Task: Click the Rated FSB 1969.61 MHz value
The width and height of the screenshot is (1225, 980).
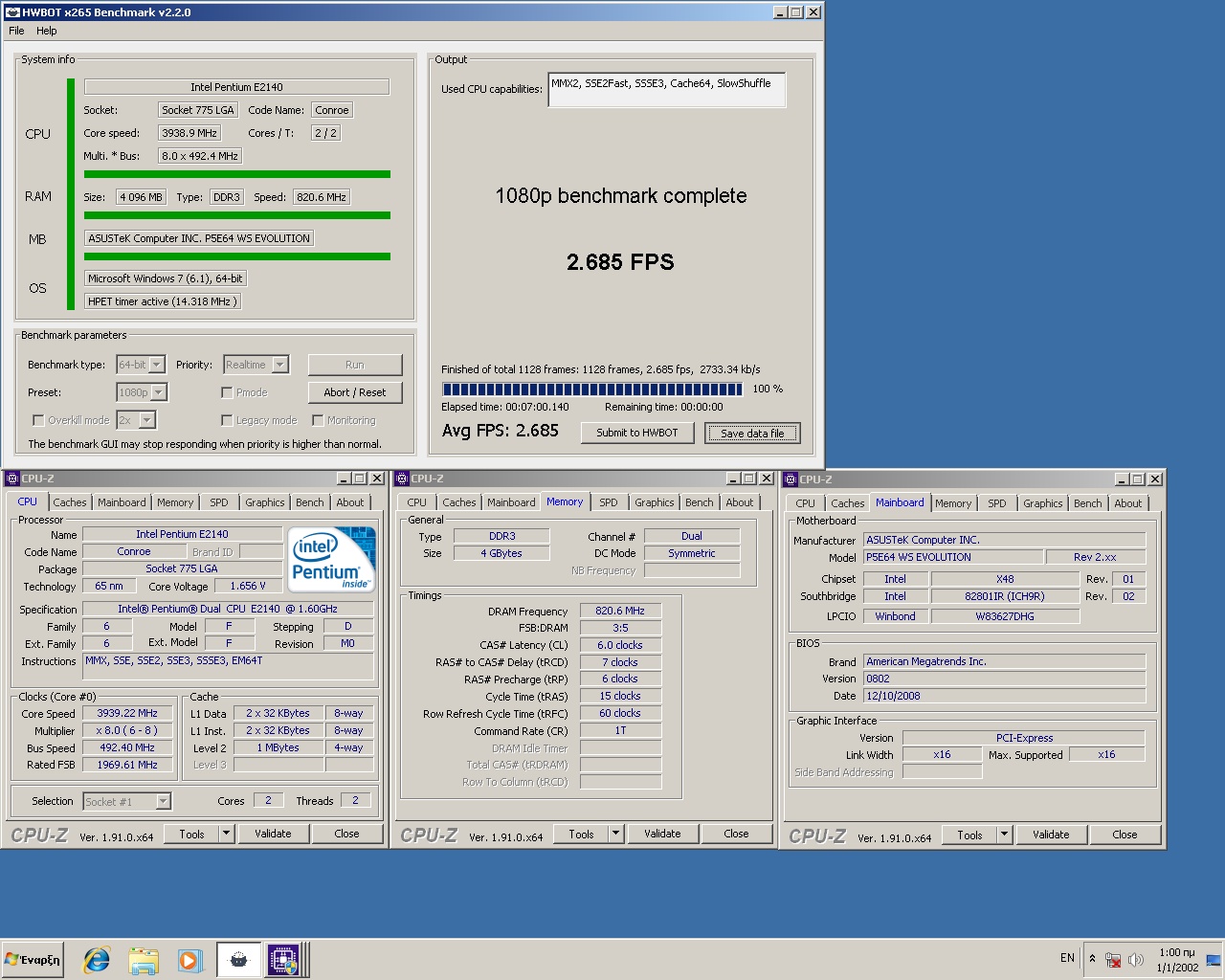Action: click(x=127, y=765)
